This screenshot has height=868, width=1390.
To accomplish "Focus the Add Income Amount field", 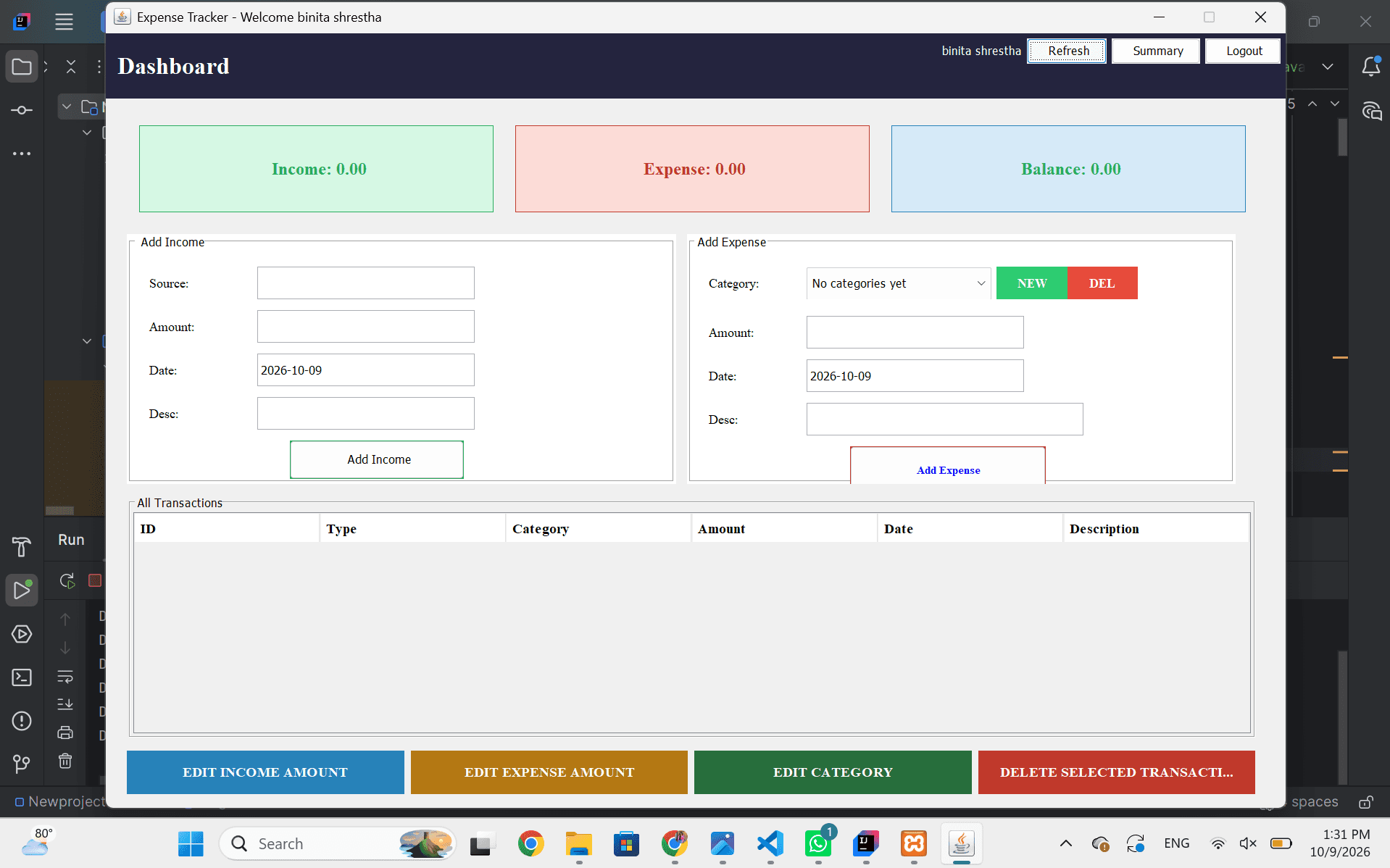I will coord(366,327).
